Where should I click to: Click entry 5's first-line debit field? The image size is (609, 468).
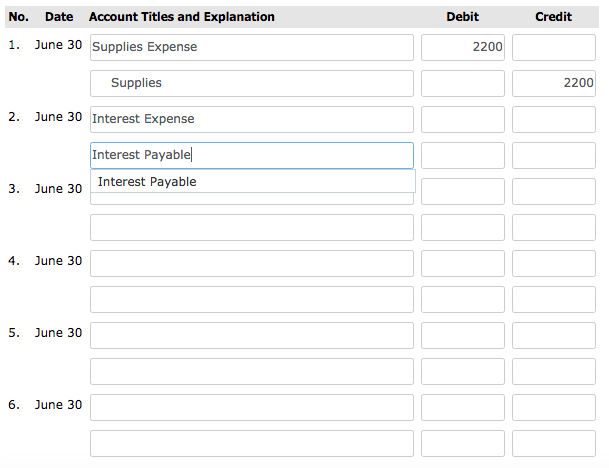point(462,335)
